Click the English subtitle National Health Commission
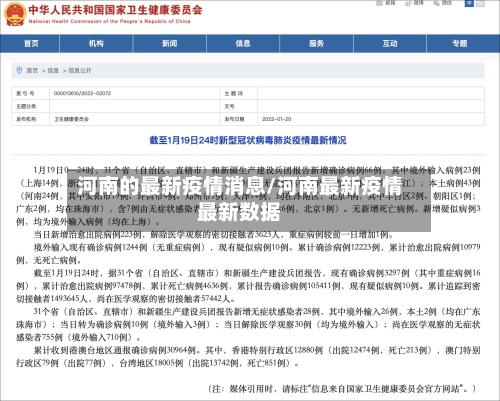Image resolution: width=500 pixels, height=401 pixels. pos(109,21)
